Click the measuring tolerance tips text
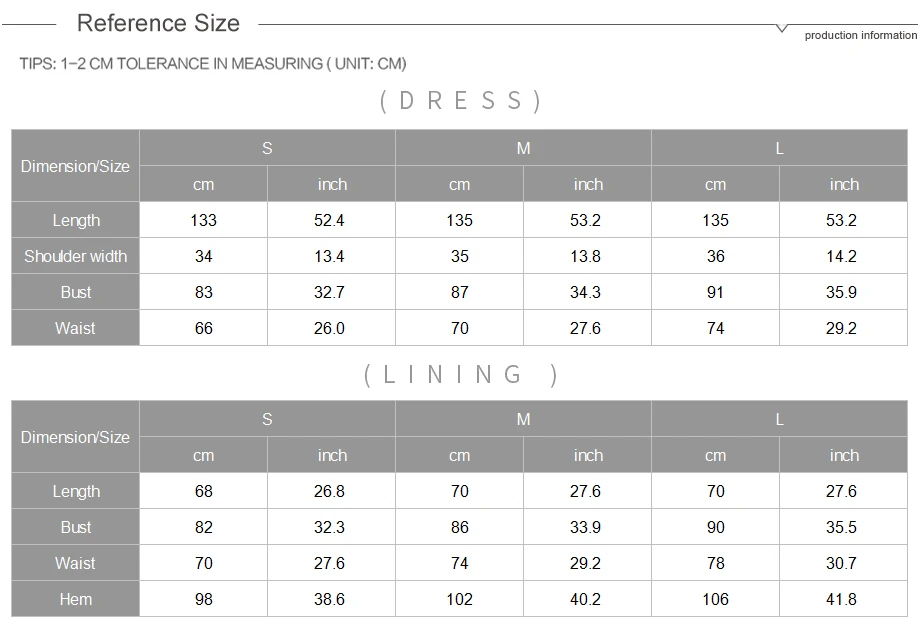This screenshot has width=920, height=638. tap(213, 63)
